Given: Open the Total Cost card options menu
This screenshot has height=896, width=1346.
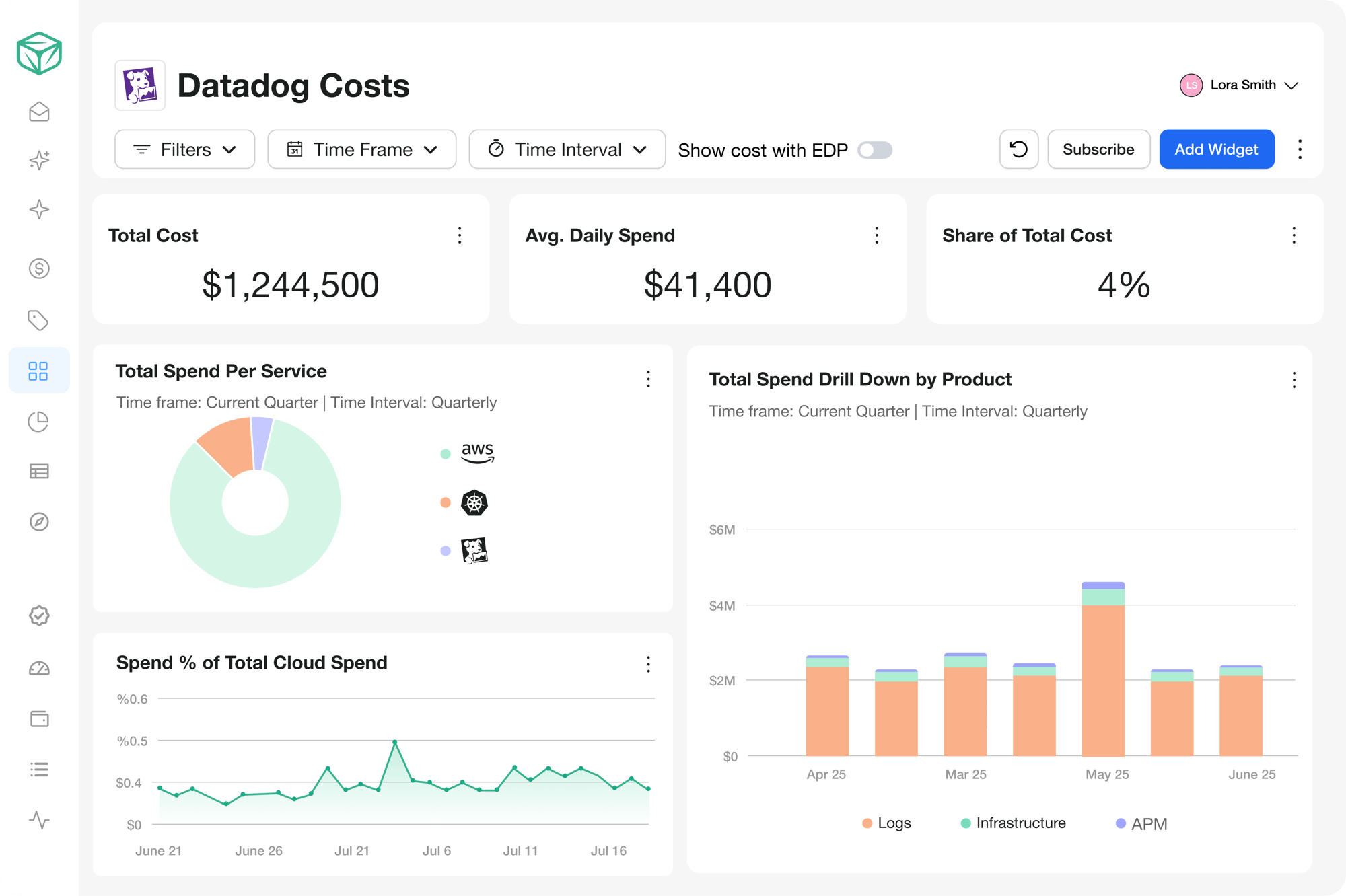Looking at the screenshot, I should [x=460, y=235].
